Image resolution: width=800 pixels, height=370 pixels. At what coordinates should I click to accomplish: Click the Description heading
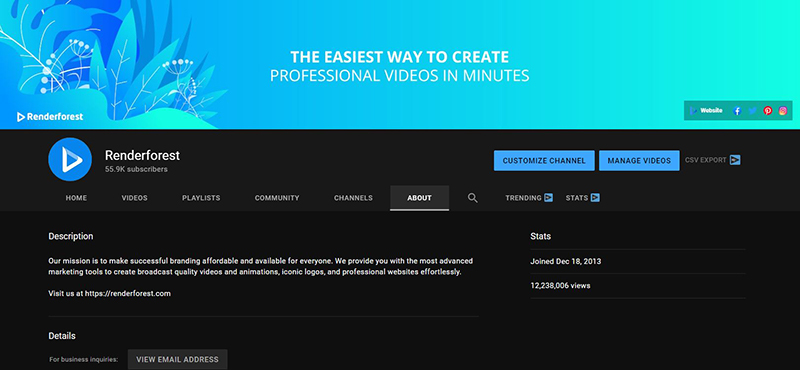(71, 236)
